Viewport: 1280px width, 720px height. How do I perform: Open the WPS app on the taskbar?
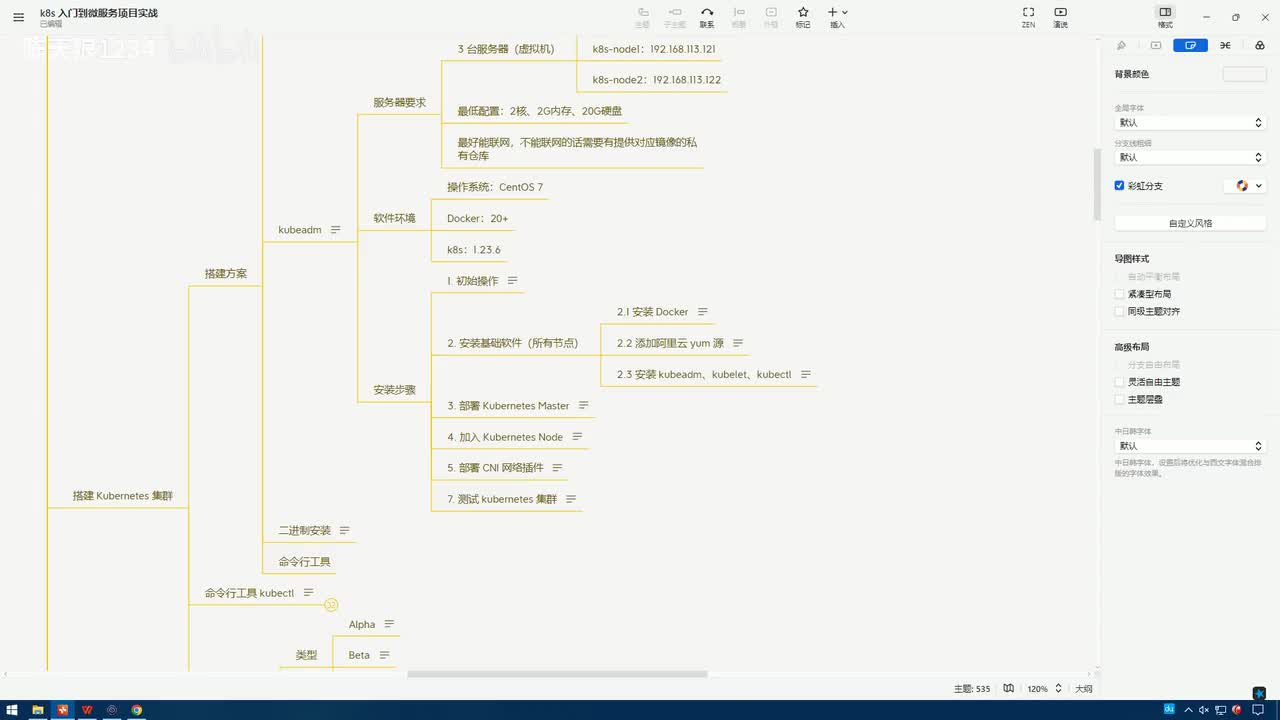tap(88, 710)
